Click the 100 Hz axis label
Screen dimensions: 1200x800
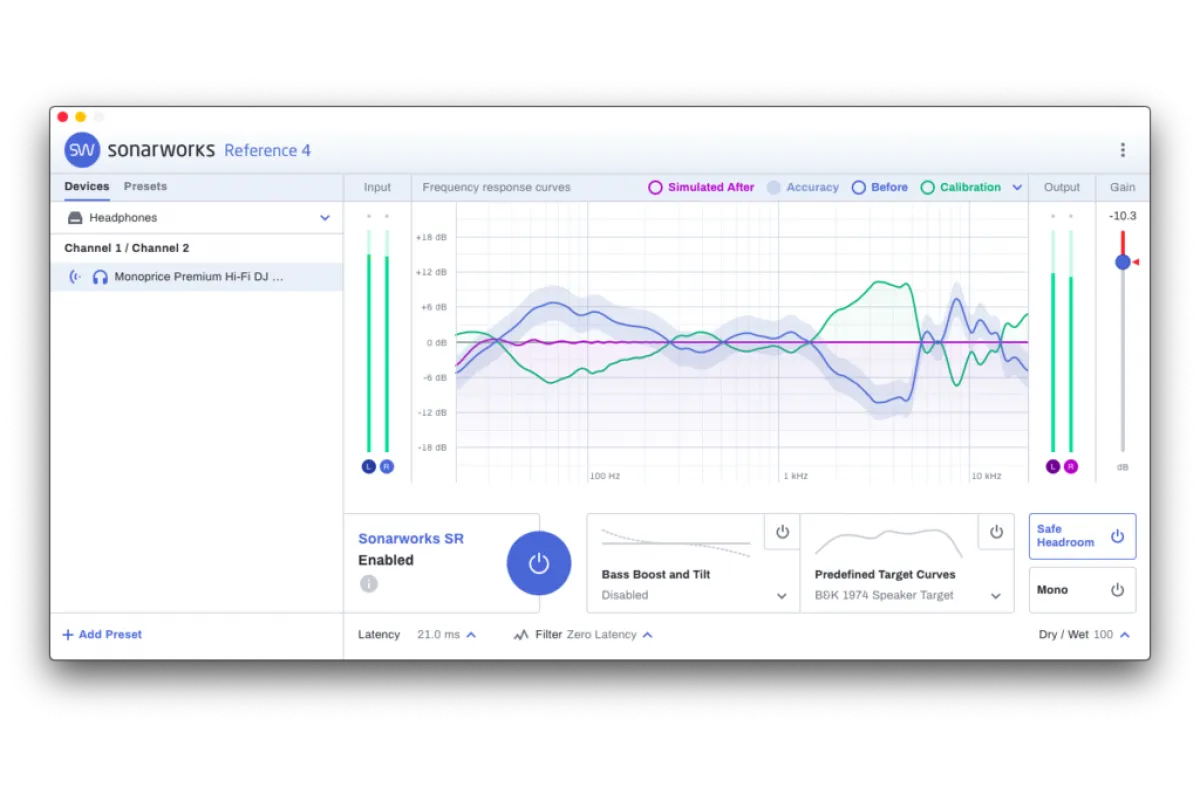pyautogui.click(x=605, y=476)
